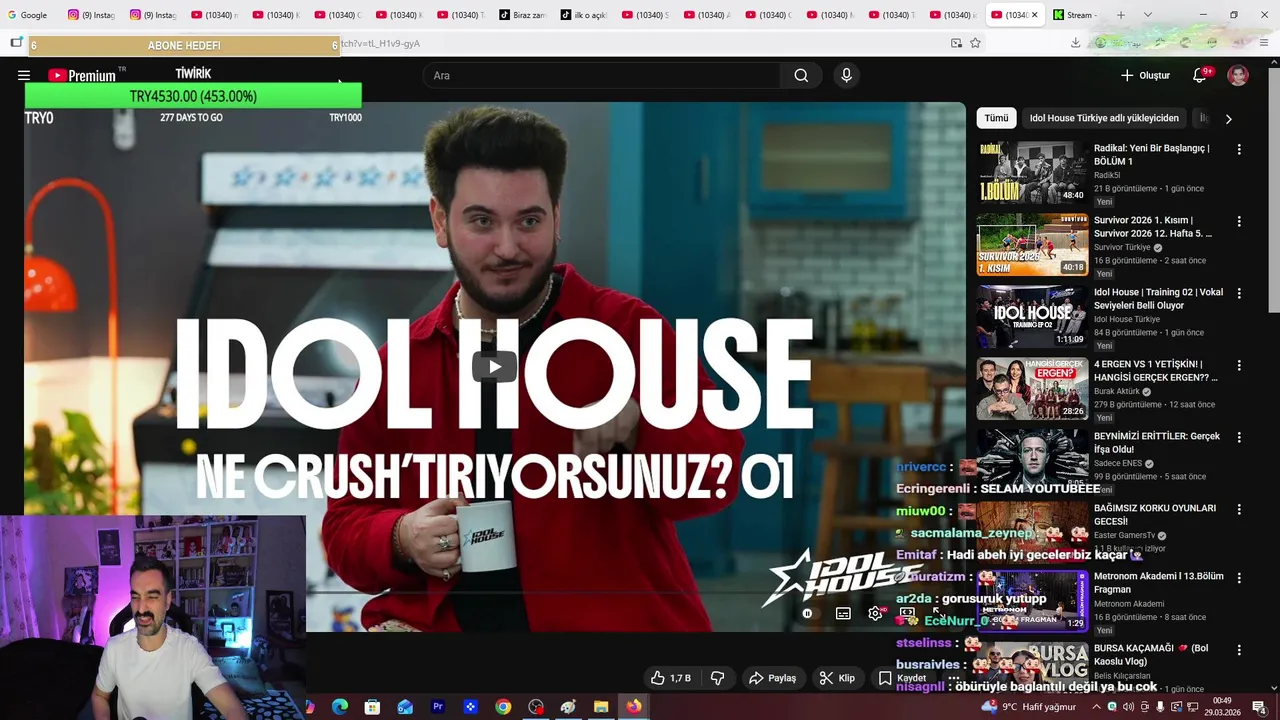Open the YouTube hamburger guide menu

24,75
